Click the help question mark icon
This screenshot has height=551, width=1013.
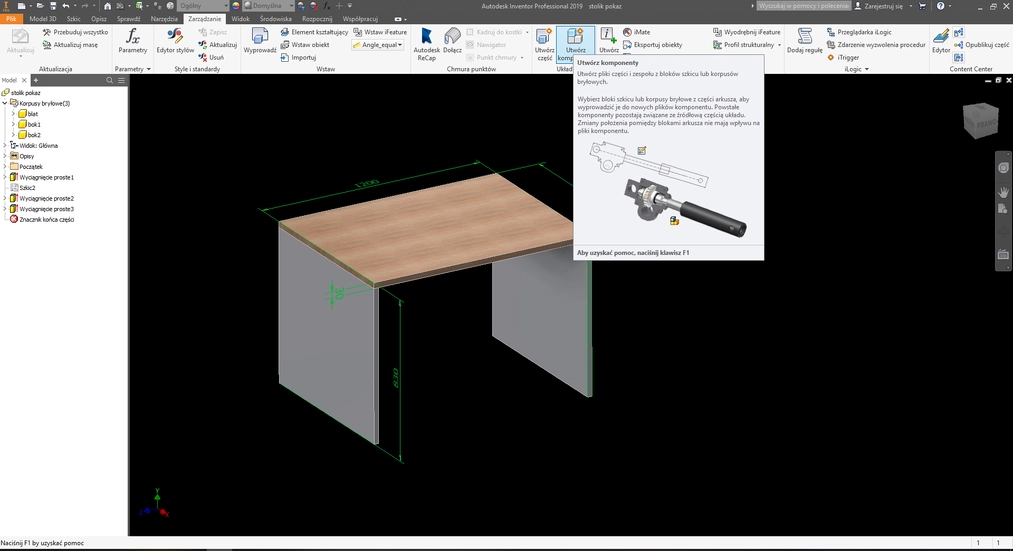[941, 6]
